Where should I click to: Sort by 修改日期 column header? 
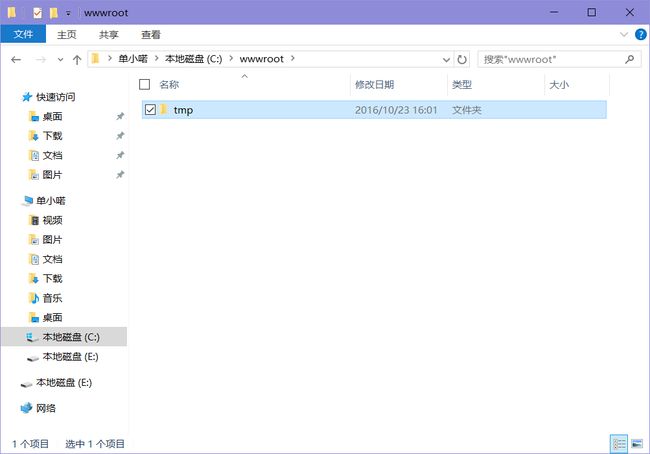[374, 85]
